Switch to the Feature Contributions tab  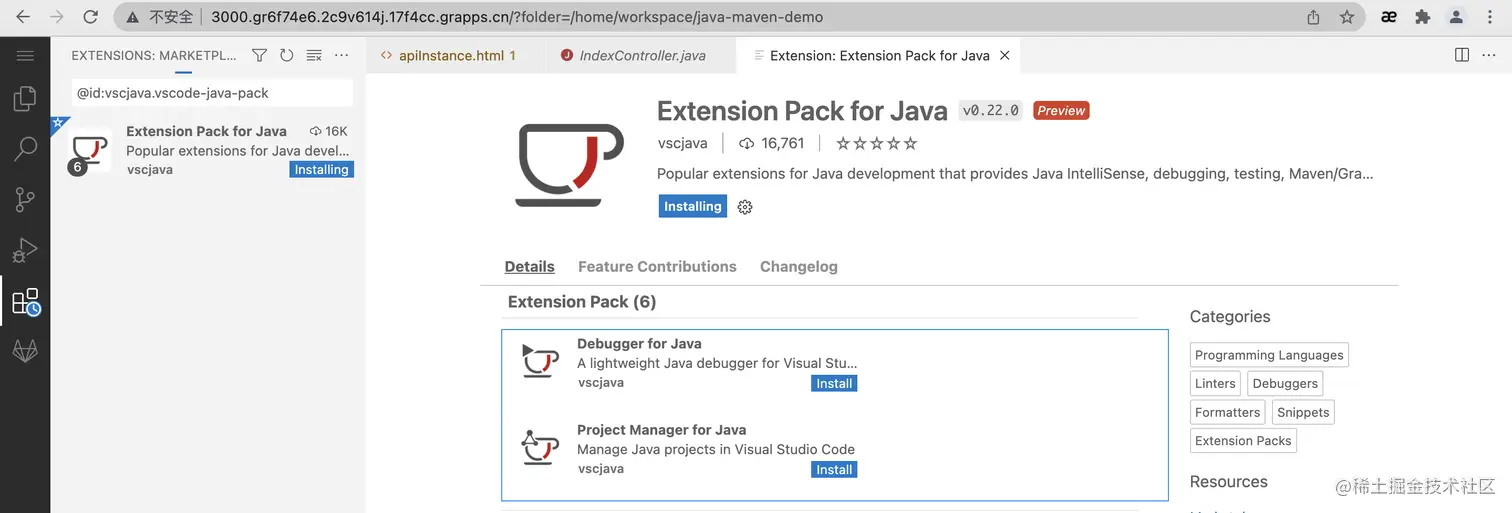pos(657,267)
